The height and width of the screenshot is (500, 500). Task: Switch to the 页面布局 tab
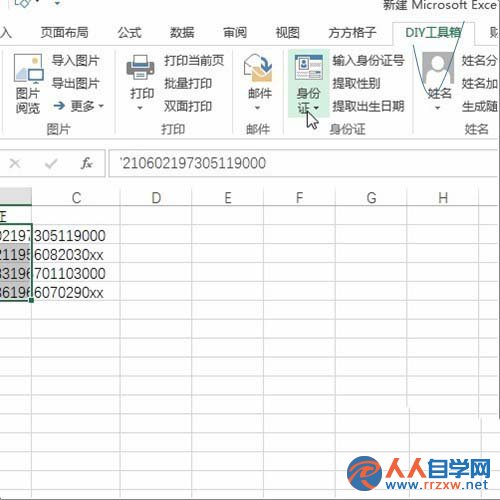click(64, 33)
